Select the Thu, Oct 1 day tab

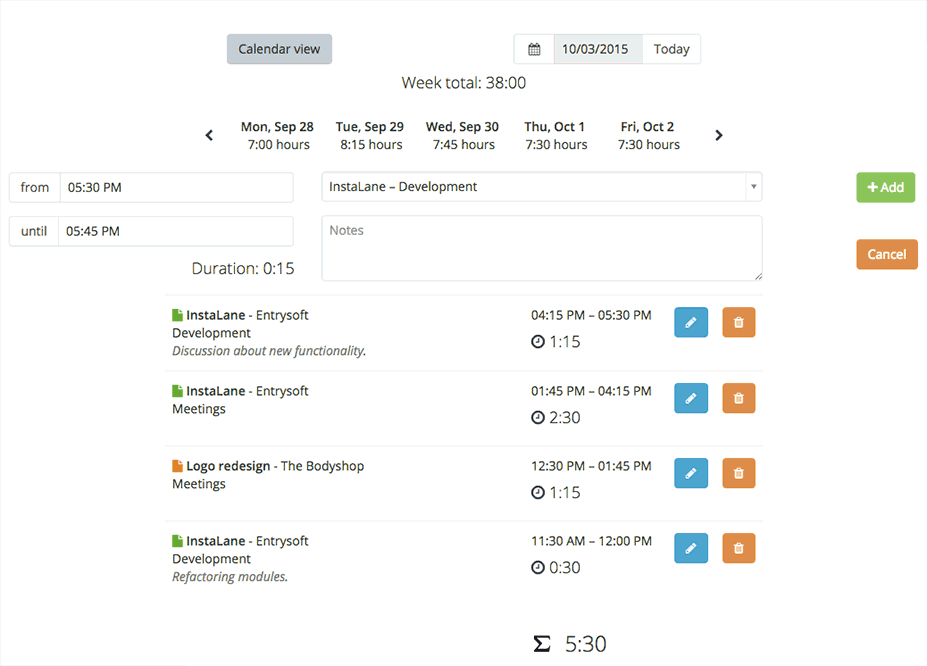point(556,135)
